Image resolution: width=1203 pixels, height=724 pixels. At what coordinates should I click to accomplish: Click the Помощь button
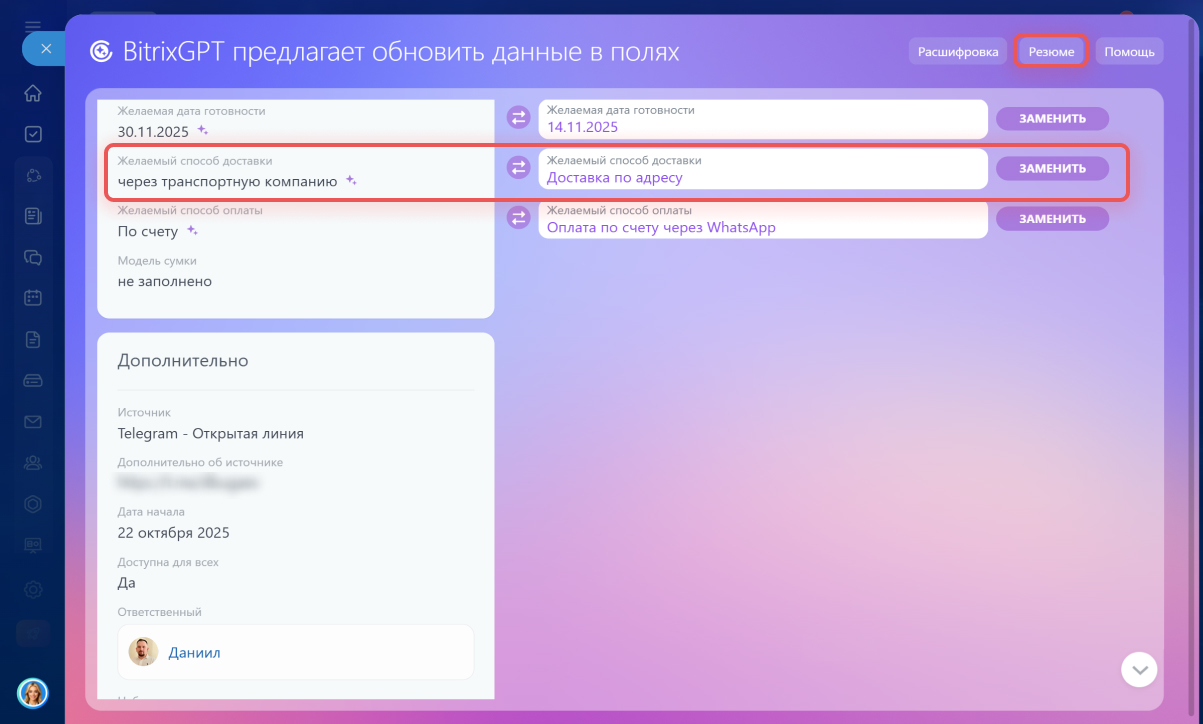[x=1129, y=52]
